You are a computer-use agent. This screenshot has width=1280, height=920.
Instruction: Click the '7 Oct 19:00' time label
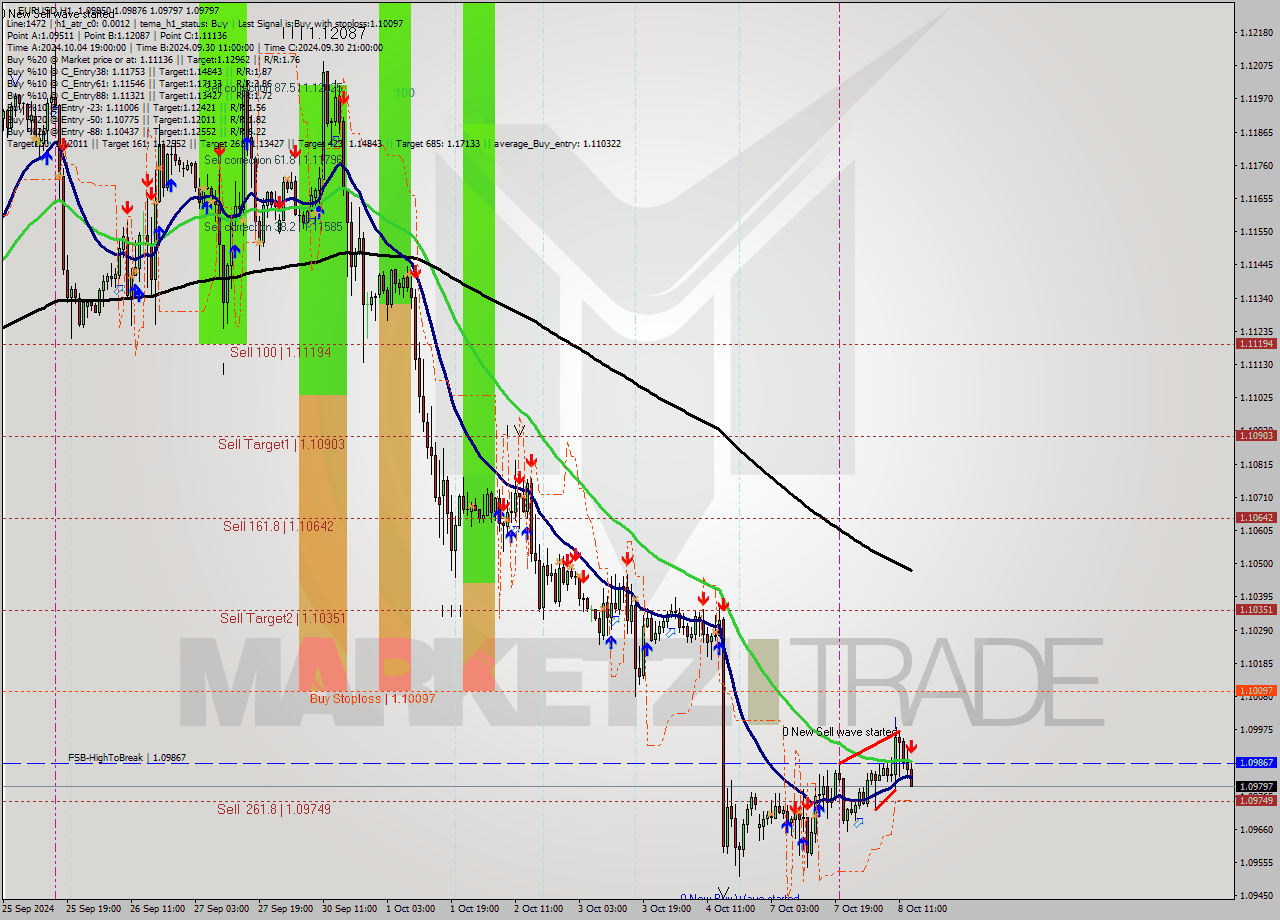[x=859, y=909]
